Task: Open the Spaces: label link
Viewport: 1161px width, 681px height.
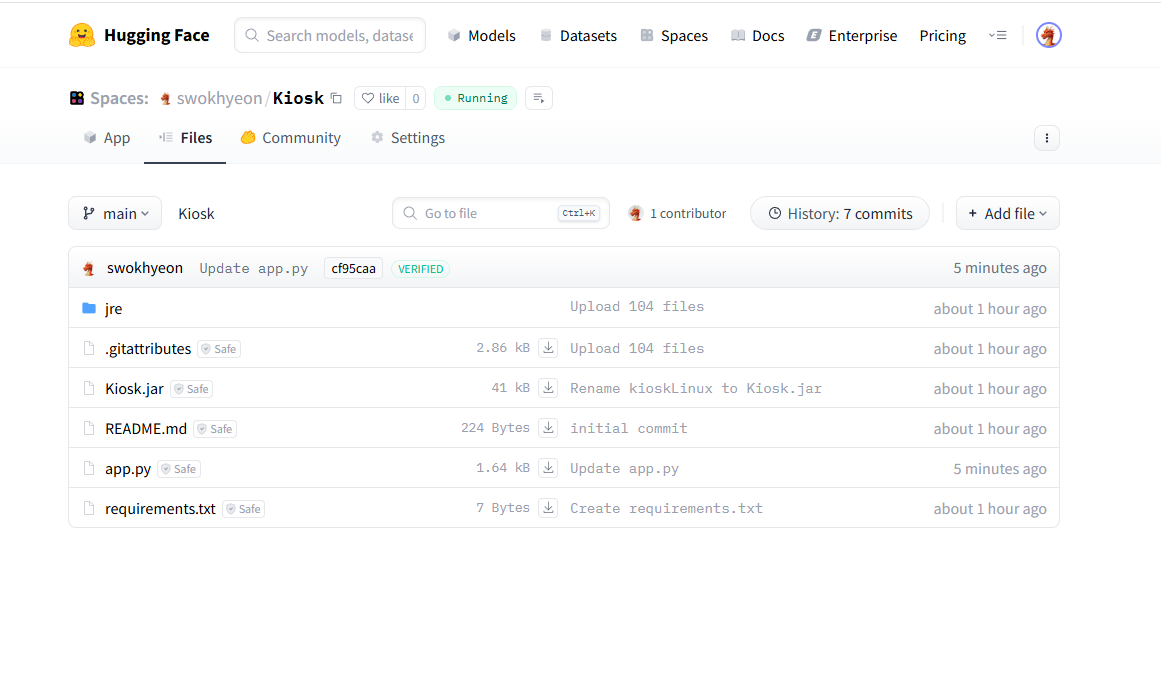Action: pyautogui.click(x=118, y=98)
